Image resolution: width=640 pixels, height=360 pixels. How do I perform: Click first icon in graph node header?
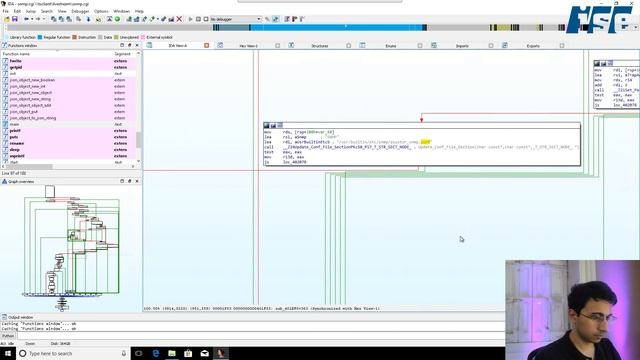coord(267,126)
